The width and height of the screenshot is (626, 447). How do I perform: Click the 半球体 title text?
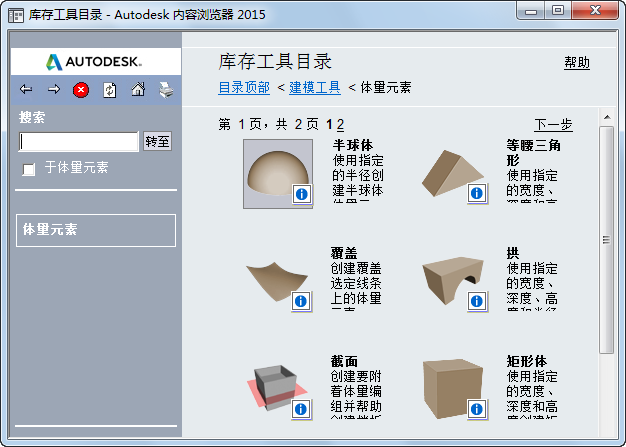(x=353, y=145)
